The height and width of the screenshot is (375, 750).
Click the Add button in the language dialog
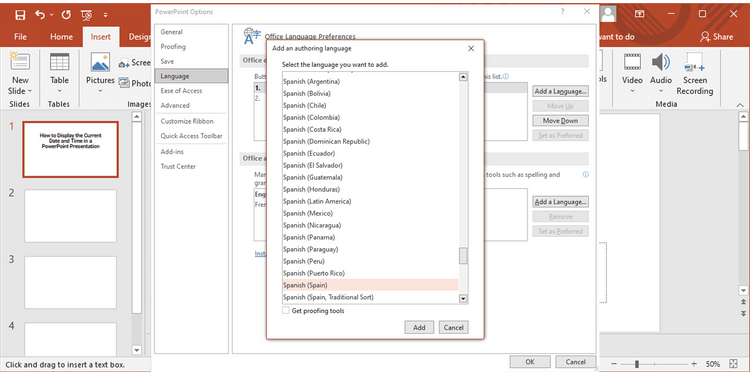click(419, 327)
